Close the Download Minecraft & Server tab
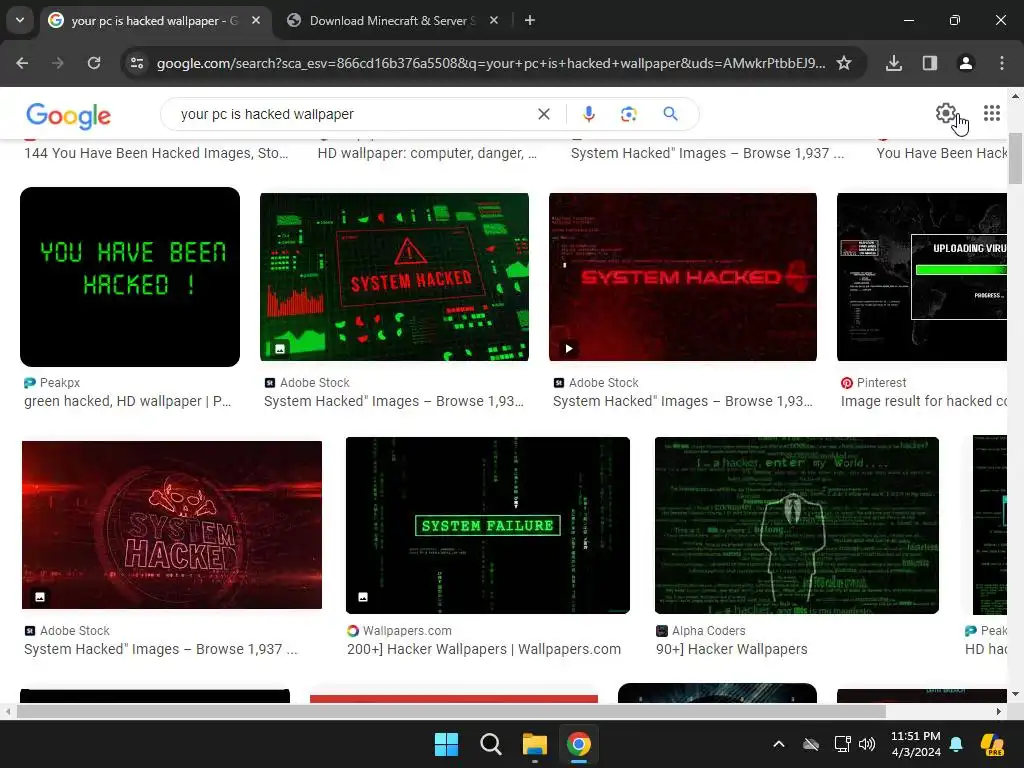The width and height of the screenshot is (1024, 768). [494, 20]
